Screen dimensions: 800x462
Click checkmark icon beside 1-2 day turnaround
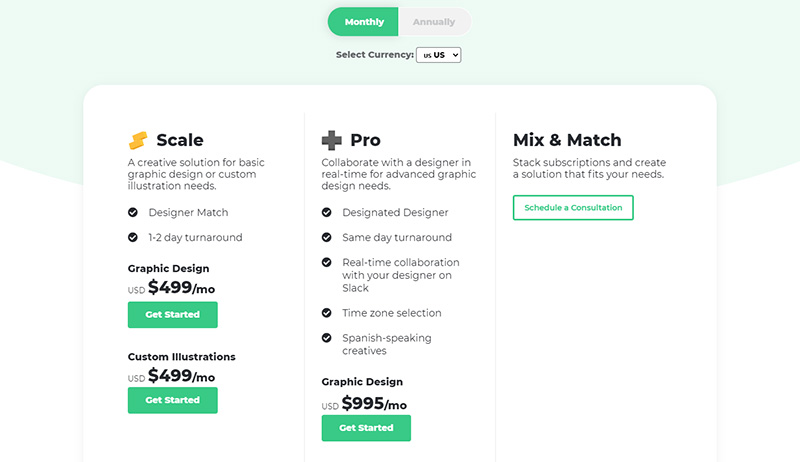pyautogui.click(x=133, y=237)
